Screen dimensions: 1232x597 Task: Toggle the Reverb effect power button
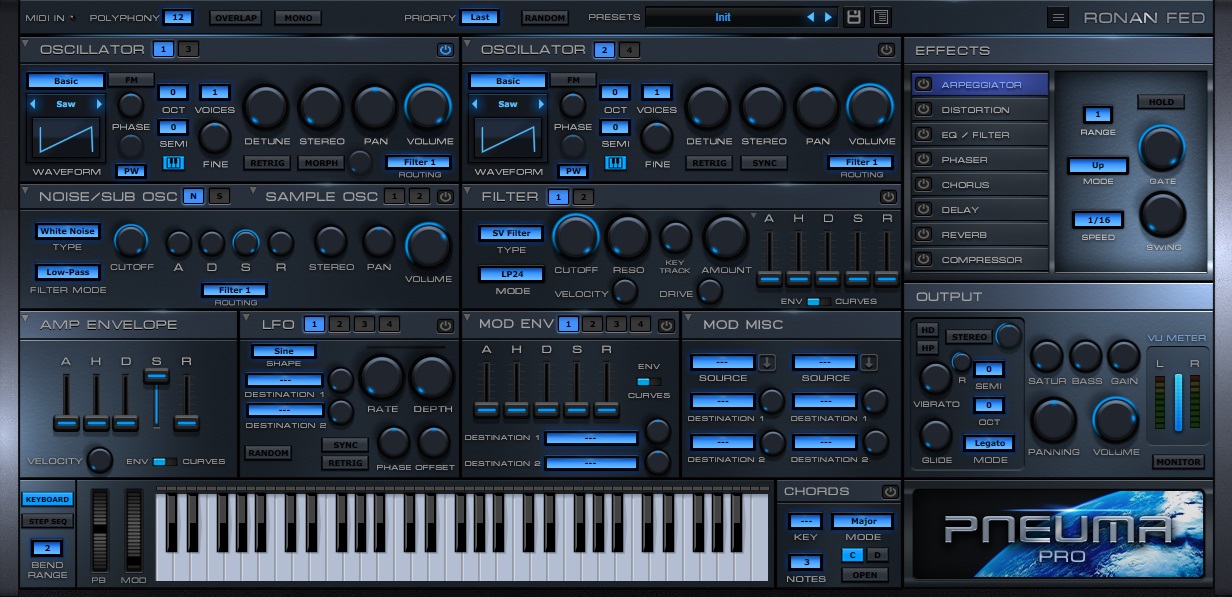click(x=923, y=235)
